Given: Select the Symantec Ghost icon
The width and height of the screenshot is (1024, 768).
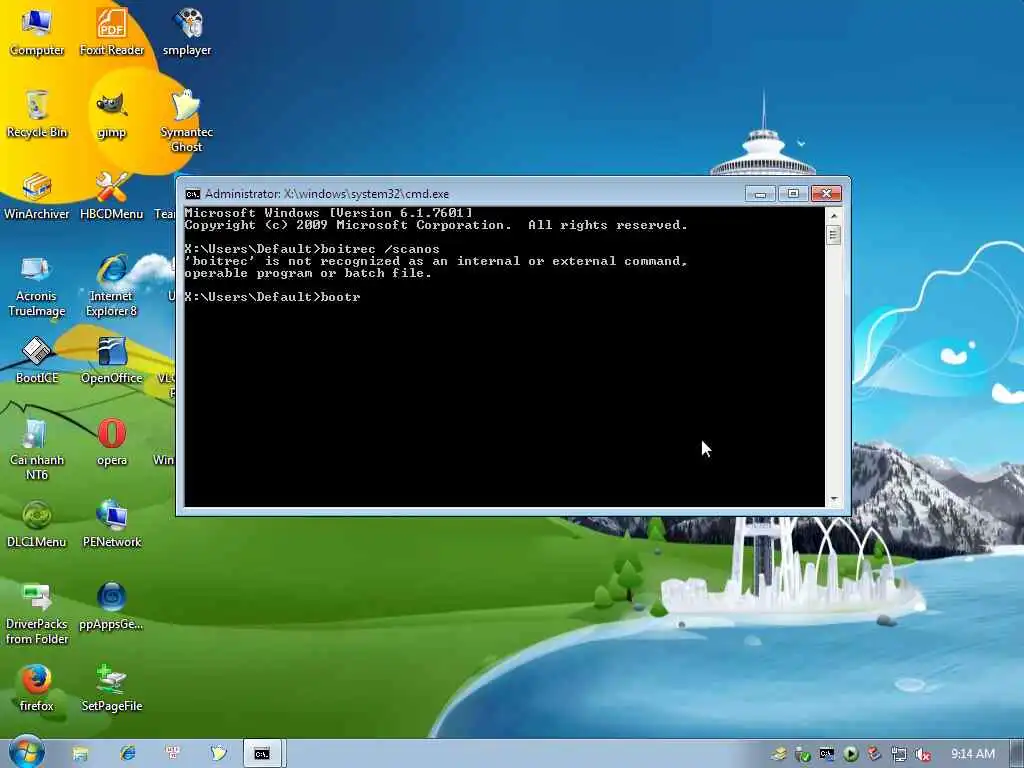Looking at the screenshot, I should [187, 121].
